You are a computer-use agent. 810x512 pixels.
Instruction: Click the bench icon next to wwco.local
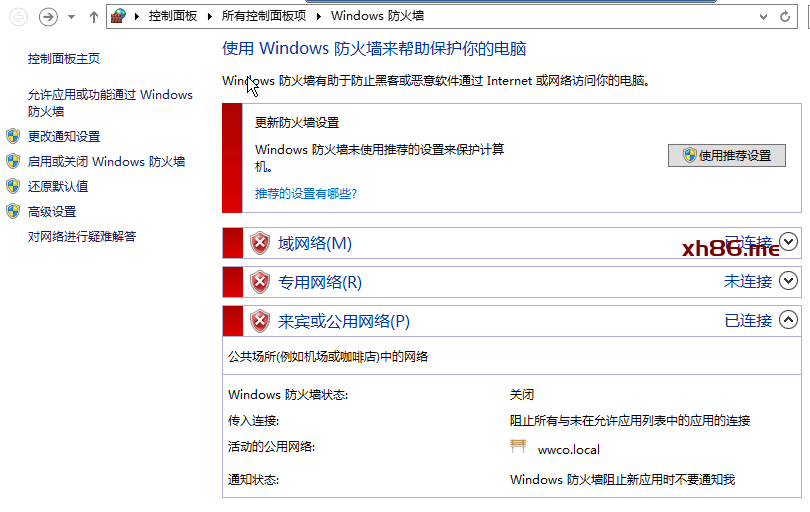pyautogui.click(x=518, y=448)
